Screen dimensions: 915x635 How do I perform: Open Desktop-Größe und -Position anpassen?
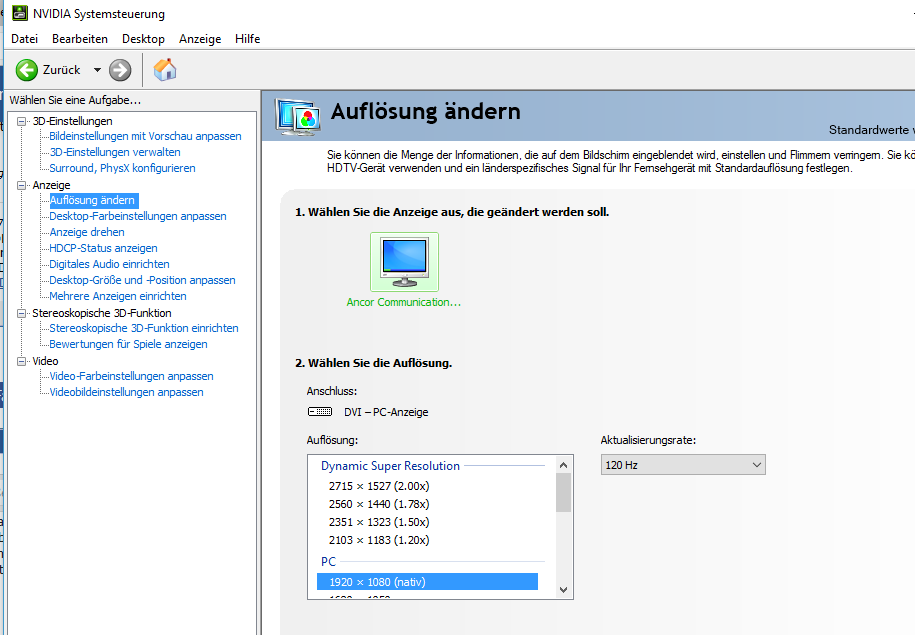[142, 280]
